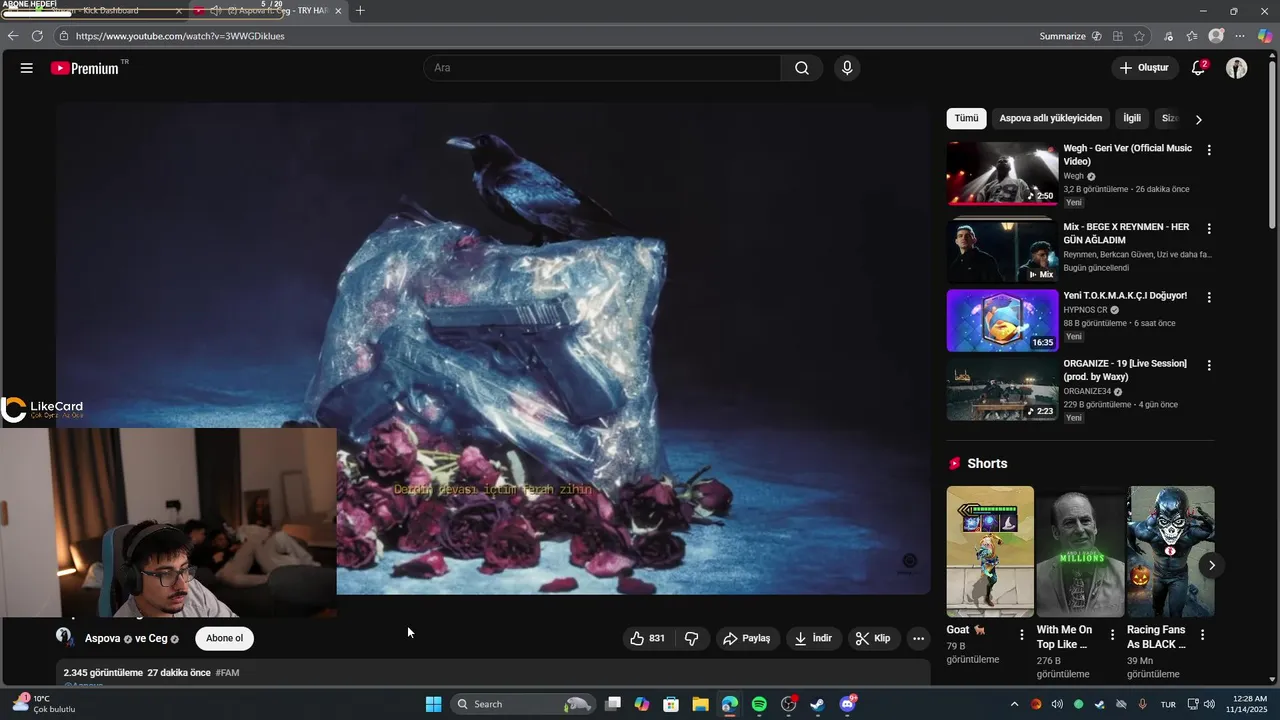Open the HYPNOS CR video thumbnail
The height and width of the screenshot is (720, 1280).
[x=1002, y=320]
